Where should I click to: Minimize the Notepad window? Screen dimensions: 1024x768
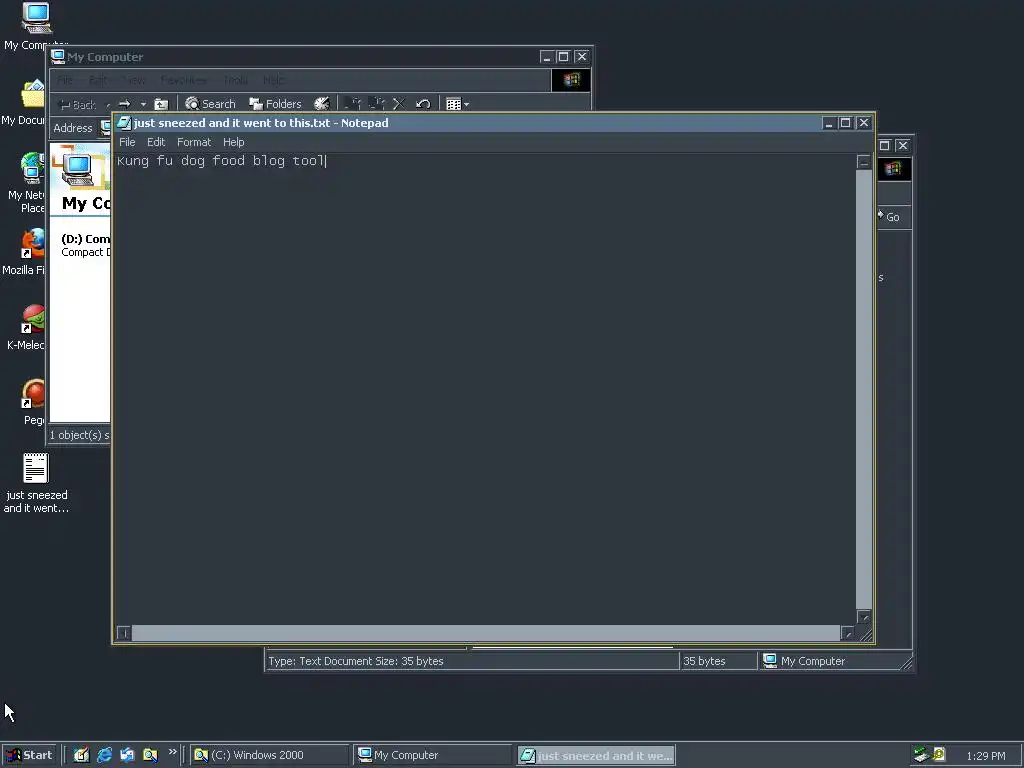[829, 123]
